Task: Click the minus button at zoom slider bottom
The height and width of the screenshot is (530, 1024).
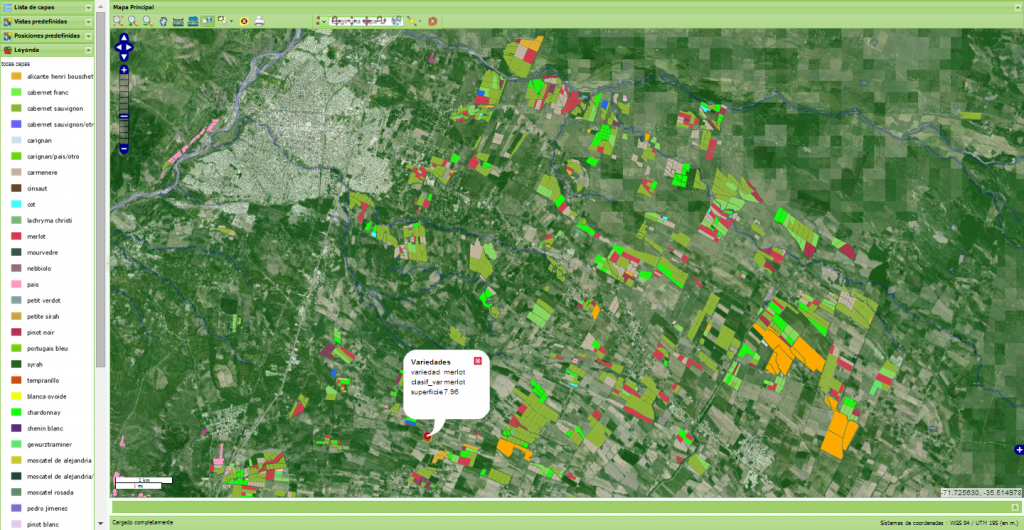Action: point(123,149)
